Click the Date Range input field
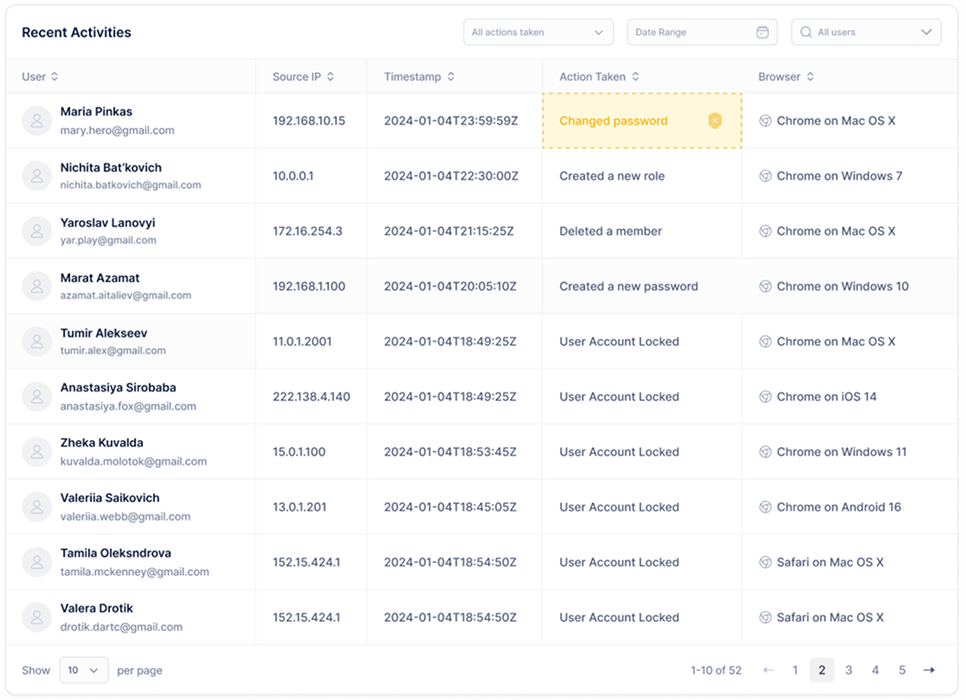Image resolution: width=966 pixels, height=700 pixels. pos(690,32)
